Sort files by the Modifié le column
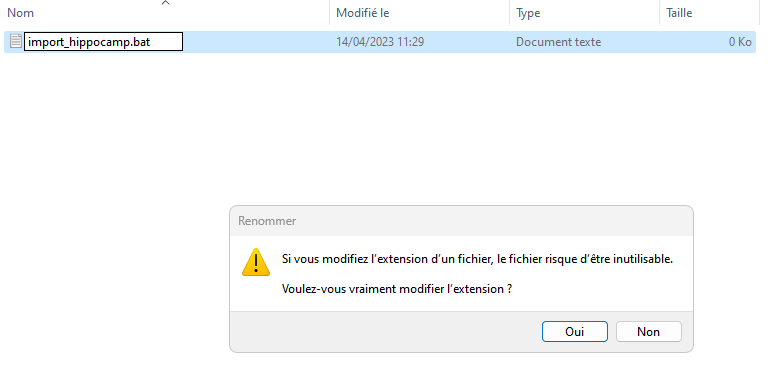The image size is (777, 366). pos(363,13)
